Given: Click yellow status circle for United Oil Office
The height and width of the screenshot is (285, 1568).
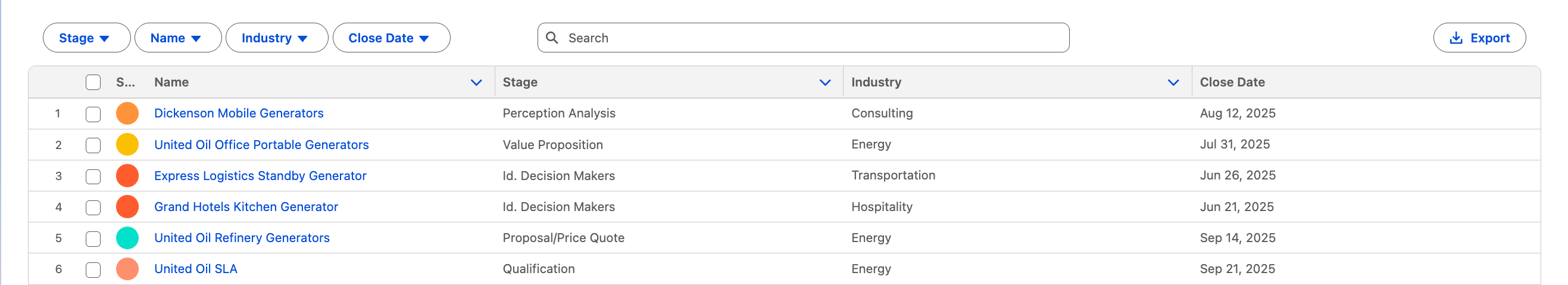Looking at the screenshot, I should [x=127, y=145].
